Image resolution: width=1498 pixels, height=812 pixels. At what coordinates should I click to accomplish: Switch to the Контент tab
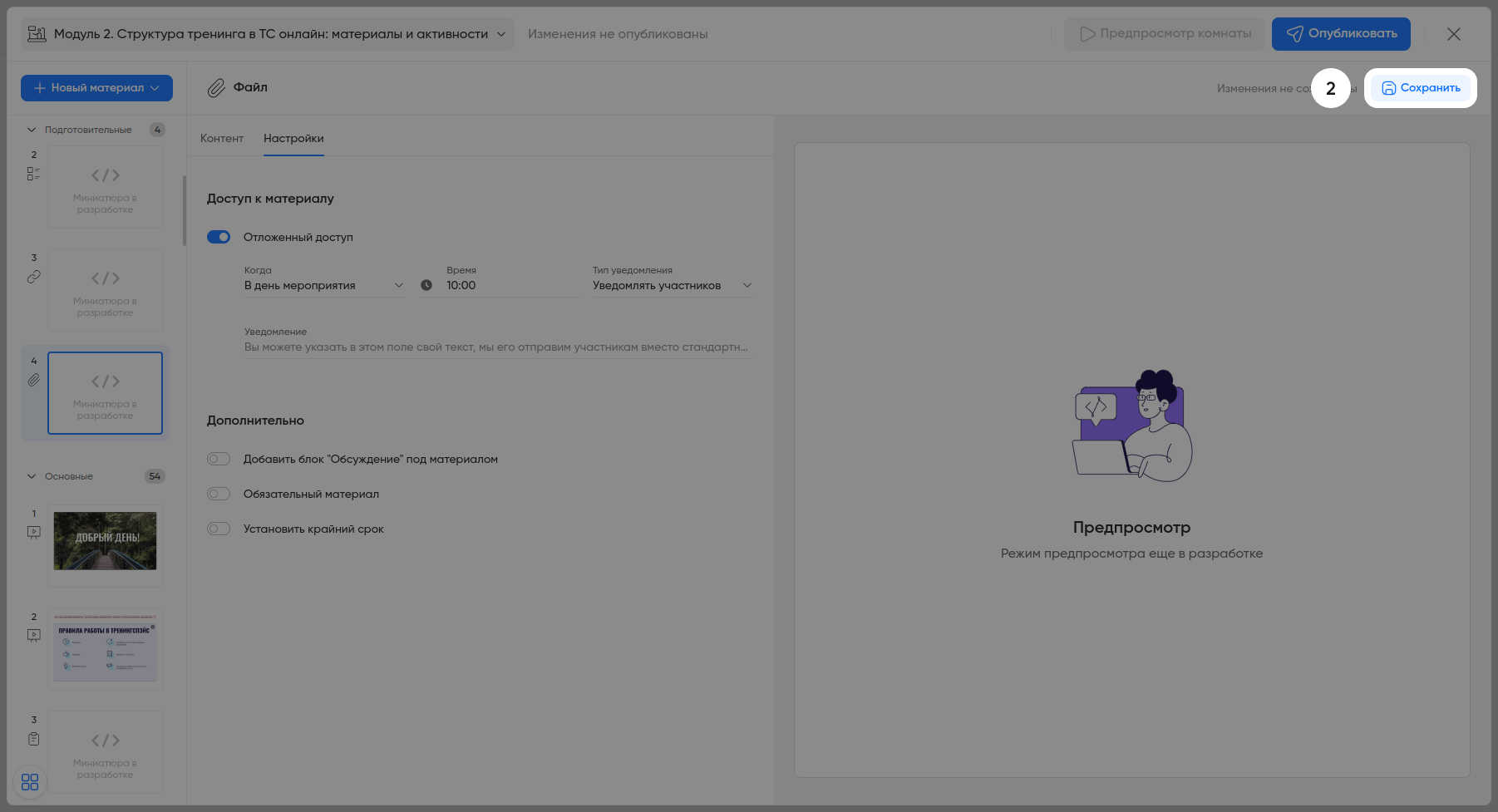[222, 138]
